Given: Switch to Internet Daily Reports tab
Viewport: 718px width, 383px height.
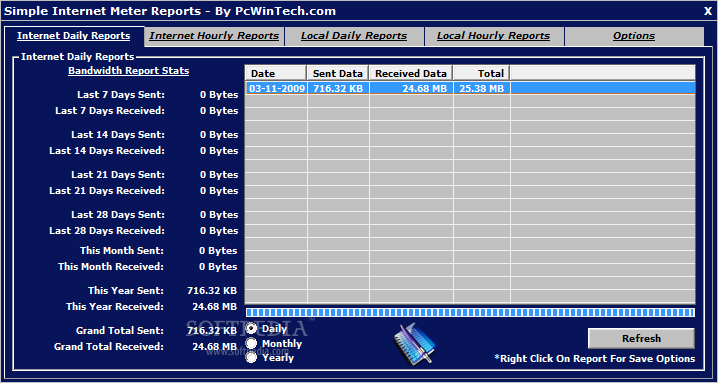Looking at the screenshot, I should [x=74, y=36].
